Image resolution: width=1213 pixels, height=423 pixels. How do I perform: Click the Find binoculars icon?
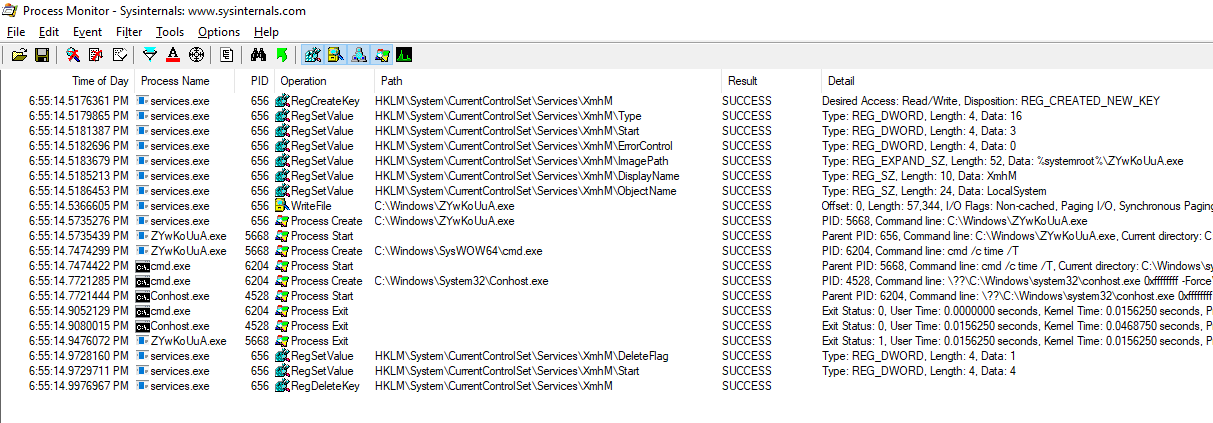tap(258, 54)
